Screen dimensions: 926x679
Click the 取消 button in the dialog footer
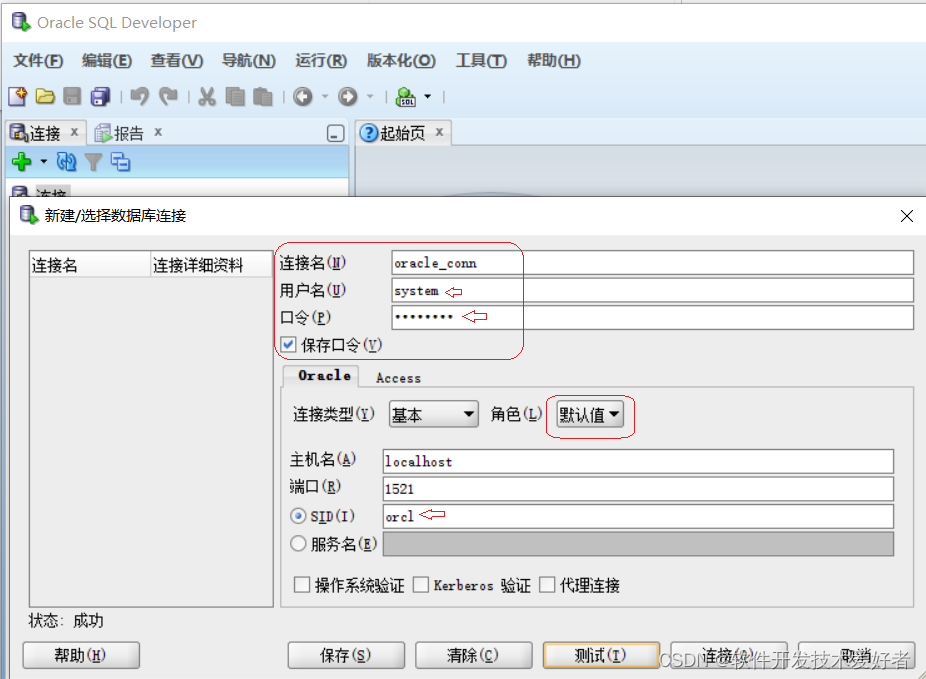tap(856, 655)
